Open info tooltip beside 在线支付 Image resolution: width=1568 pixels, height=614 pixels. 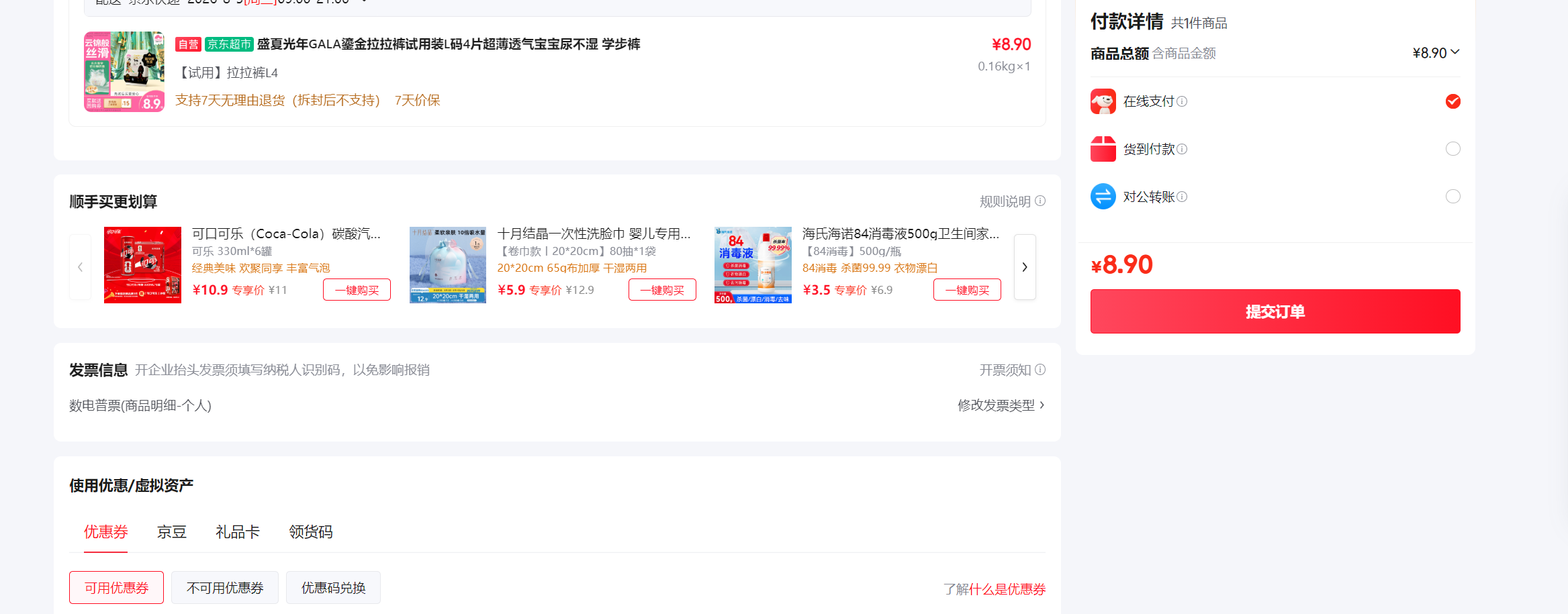[1182, 101]
